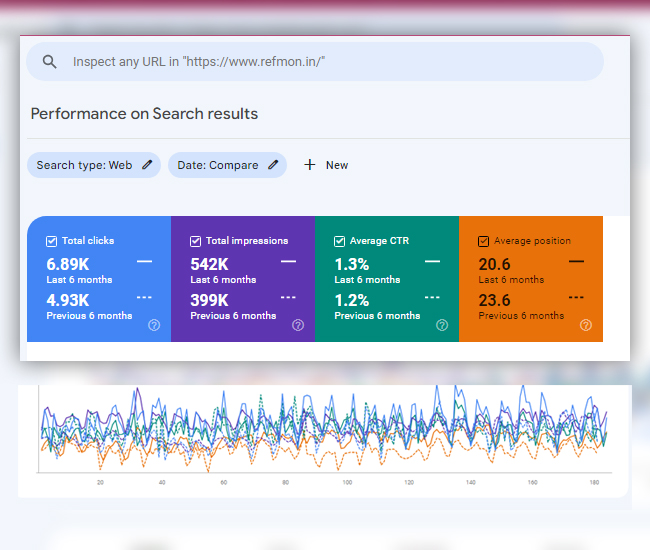Open help icon on Total clicks card
This screenshot has width=650, height=550.
point(154,325)
